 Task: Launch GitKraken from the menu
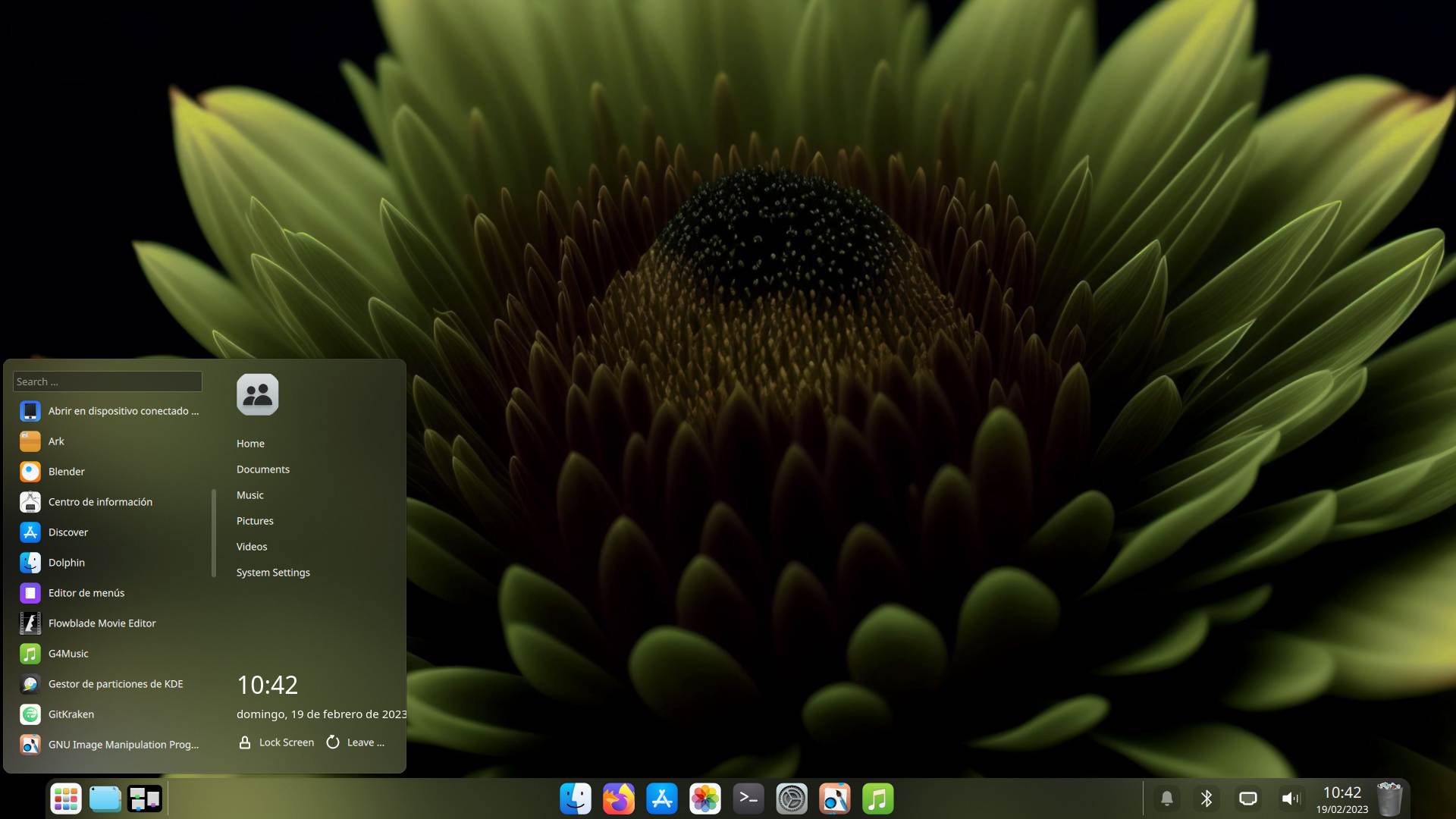[110, 714]
